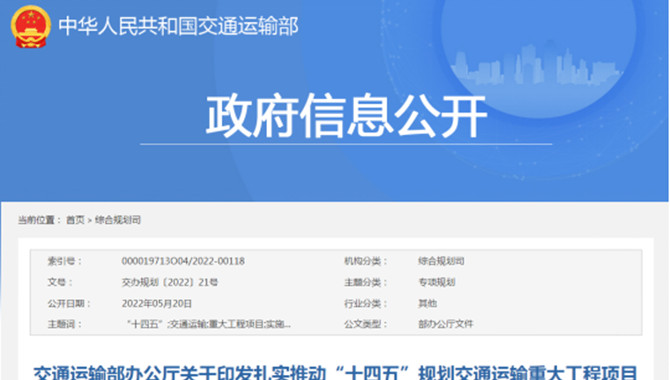Click the breadcrumb arrow separator after 首页
The image size is (670, 380).
pos(90,220)
